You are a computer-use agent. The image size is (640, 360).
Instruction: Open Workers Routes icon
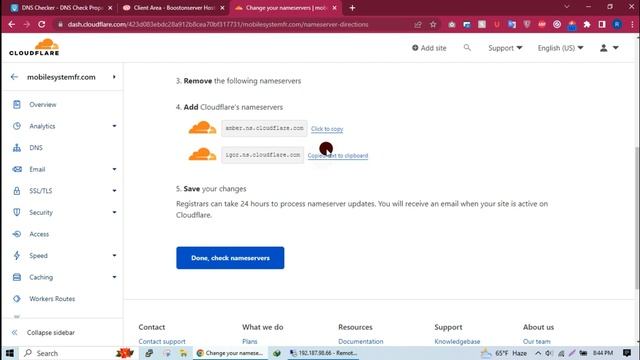click(17, 299)
